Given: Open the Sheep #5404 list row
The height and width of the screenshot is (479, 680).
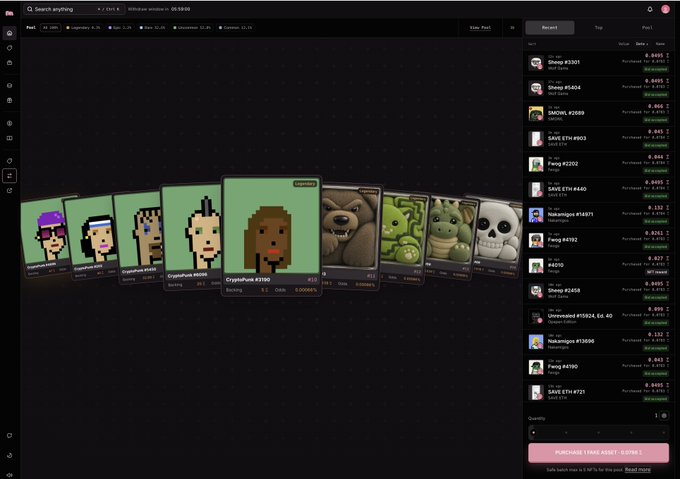Looking at the screenshot, I should (x=598, y=88).
